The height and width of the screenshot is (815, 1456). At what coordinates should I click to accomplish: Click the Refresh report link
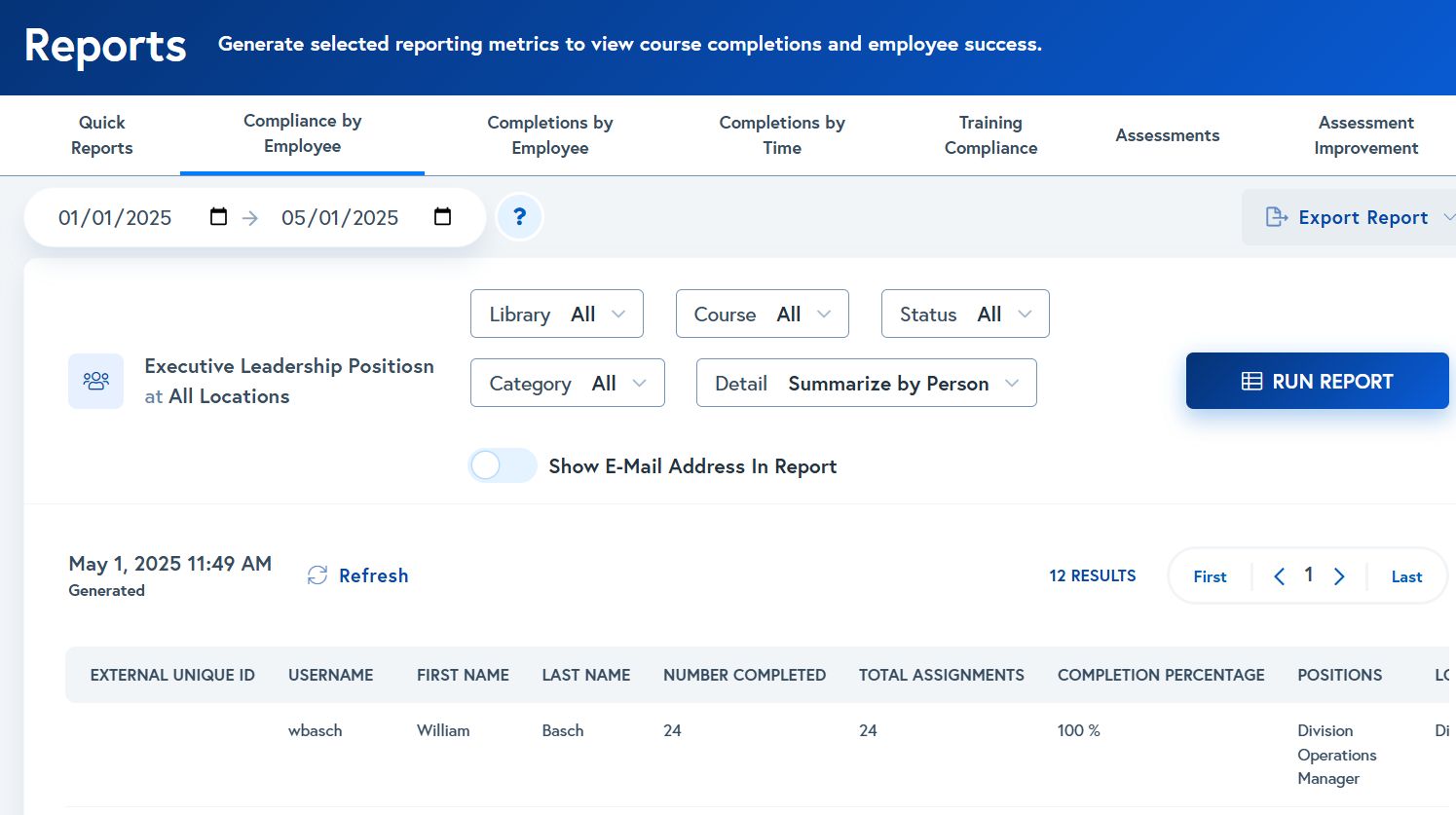coord(358,575)
